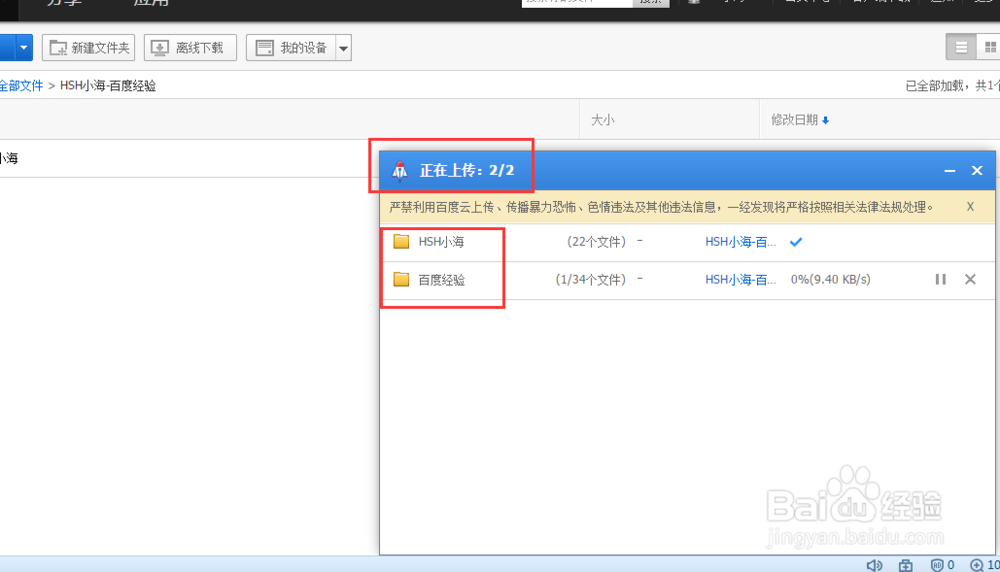Click the 搜索 search button
Screen dimensions: 1000x572
651,2
